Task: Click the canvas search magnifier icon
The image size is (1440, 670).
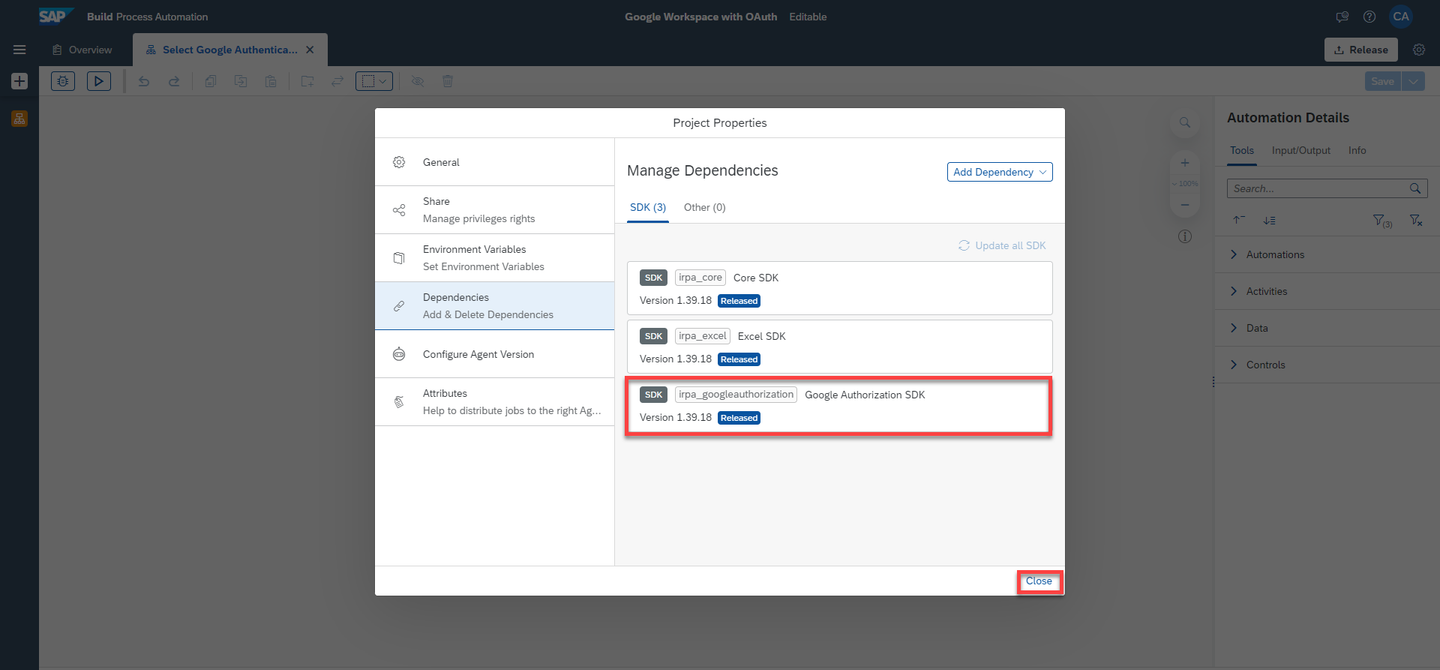Action: click(1185, 122)
